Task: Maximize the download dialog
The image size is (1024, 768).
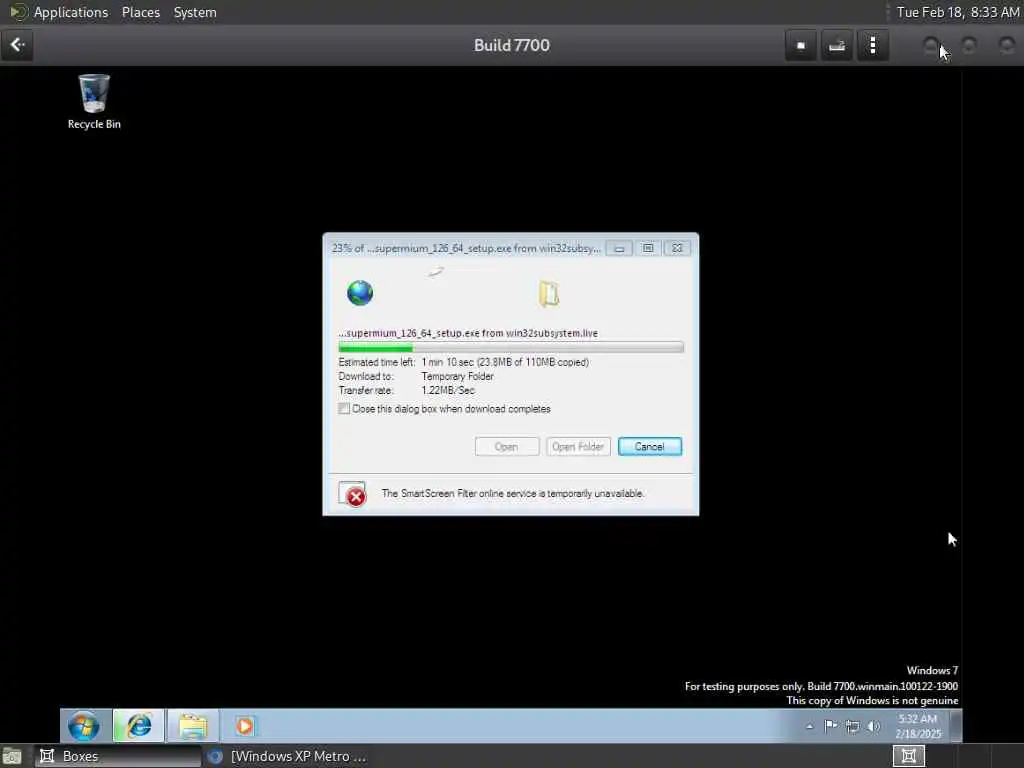Action: click(x=648, y=248)
